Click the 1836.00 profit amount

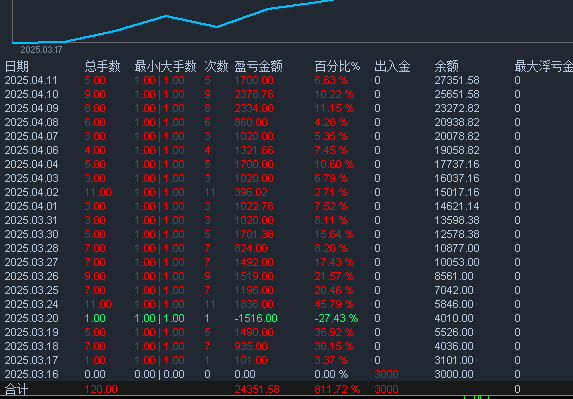point(254,304)
